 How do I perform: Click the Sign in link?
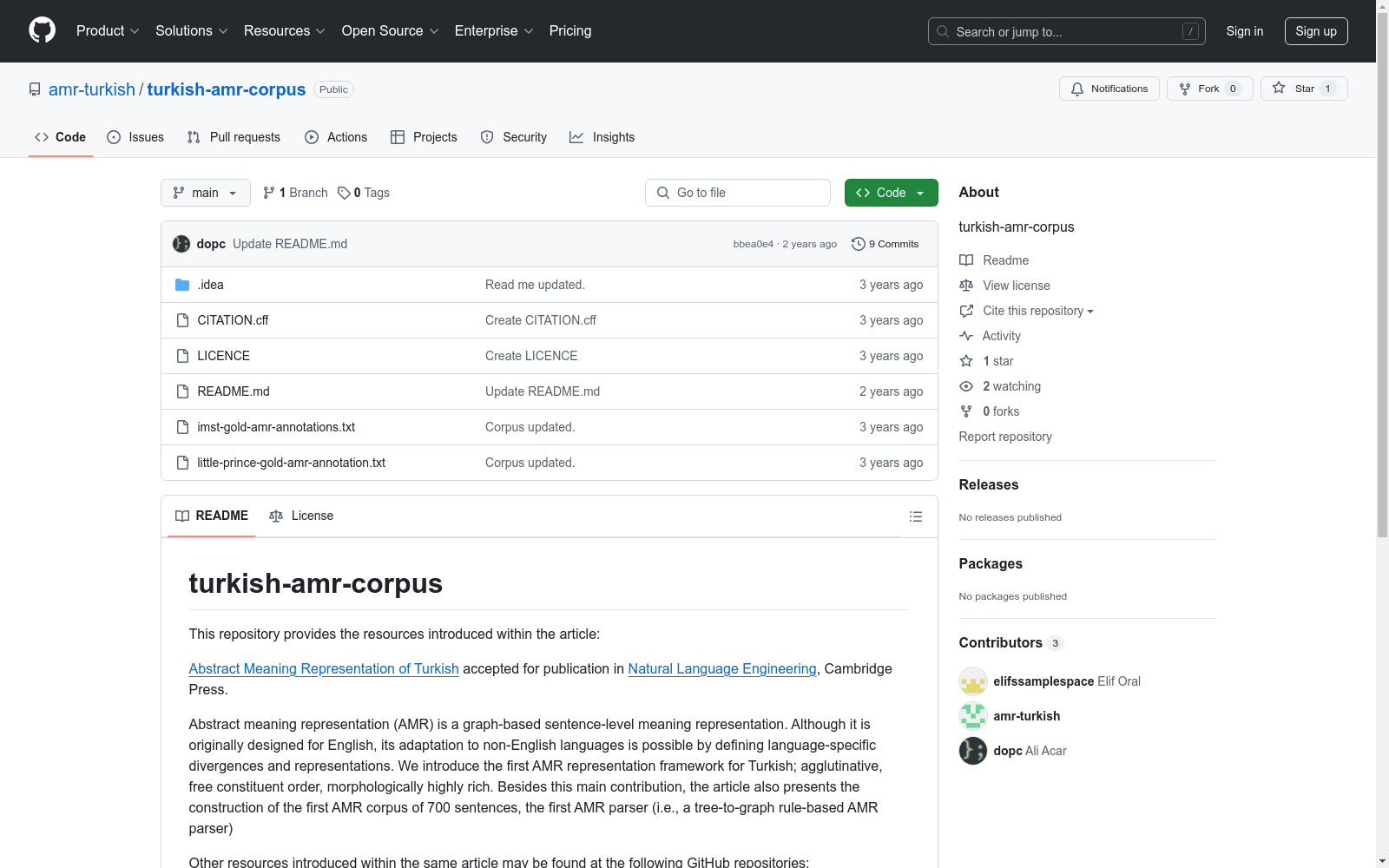[1245, 31]
